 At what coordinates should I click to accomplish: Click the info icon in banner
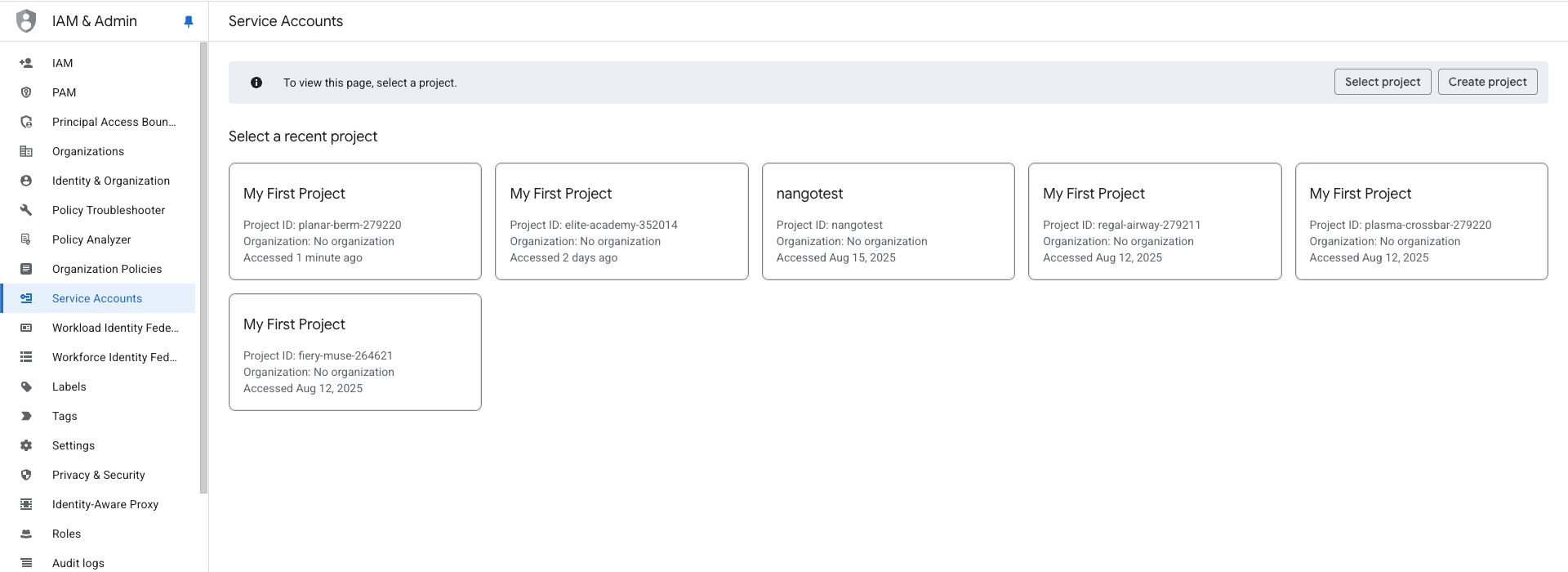point(256,83)
